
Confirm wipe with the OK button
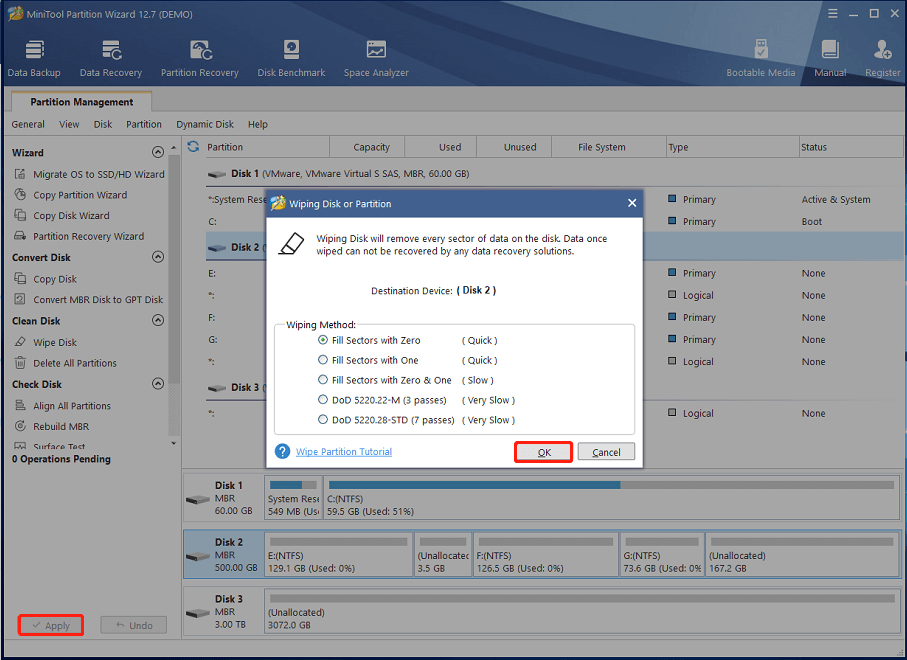[x=544, y=452]
